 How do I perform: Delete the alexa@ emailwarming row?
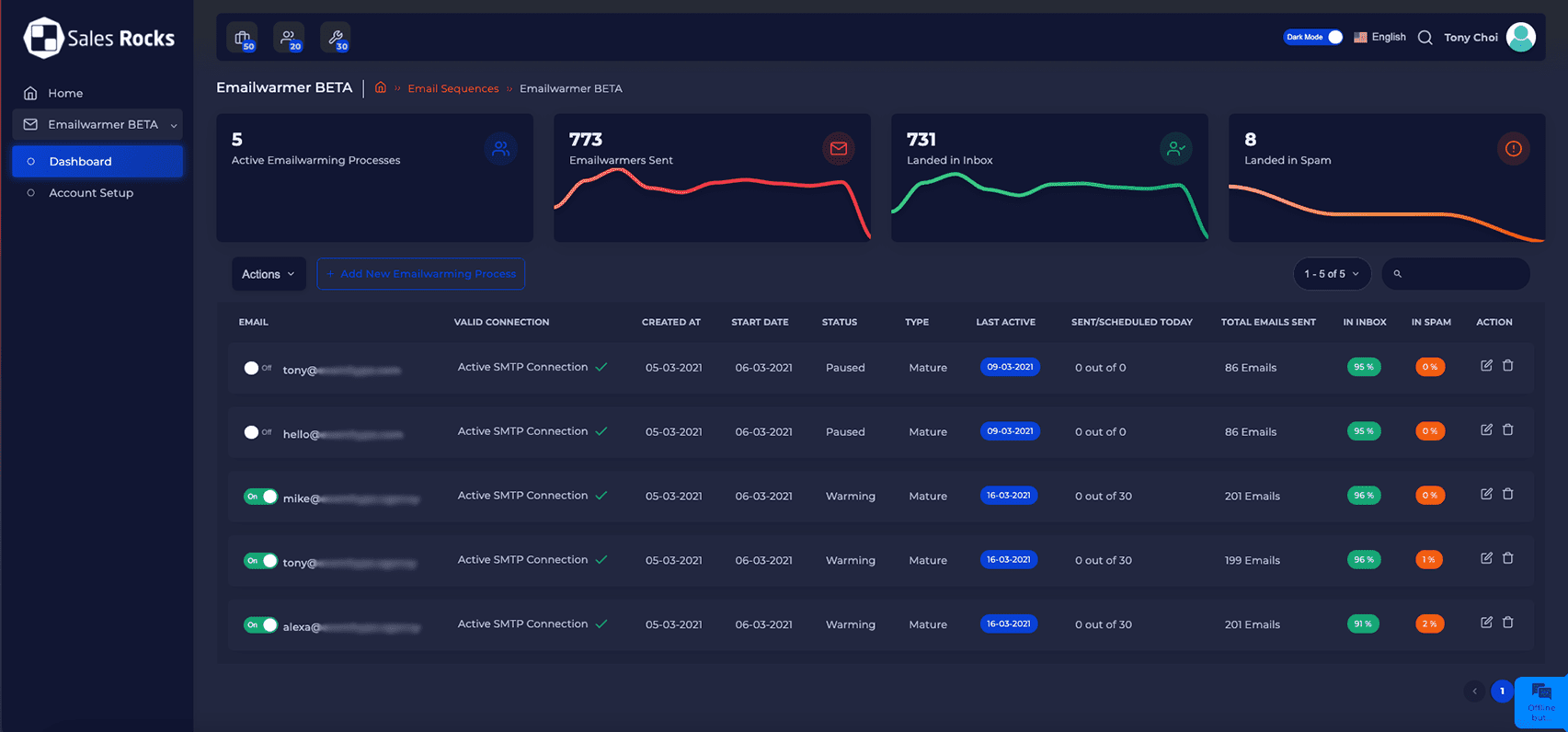coord(1507,623)
